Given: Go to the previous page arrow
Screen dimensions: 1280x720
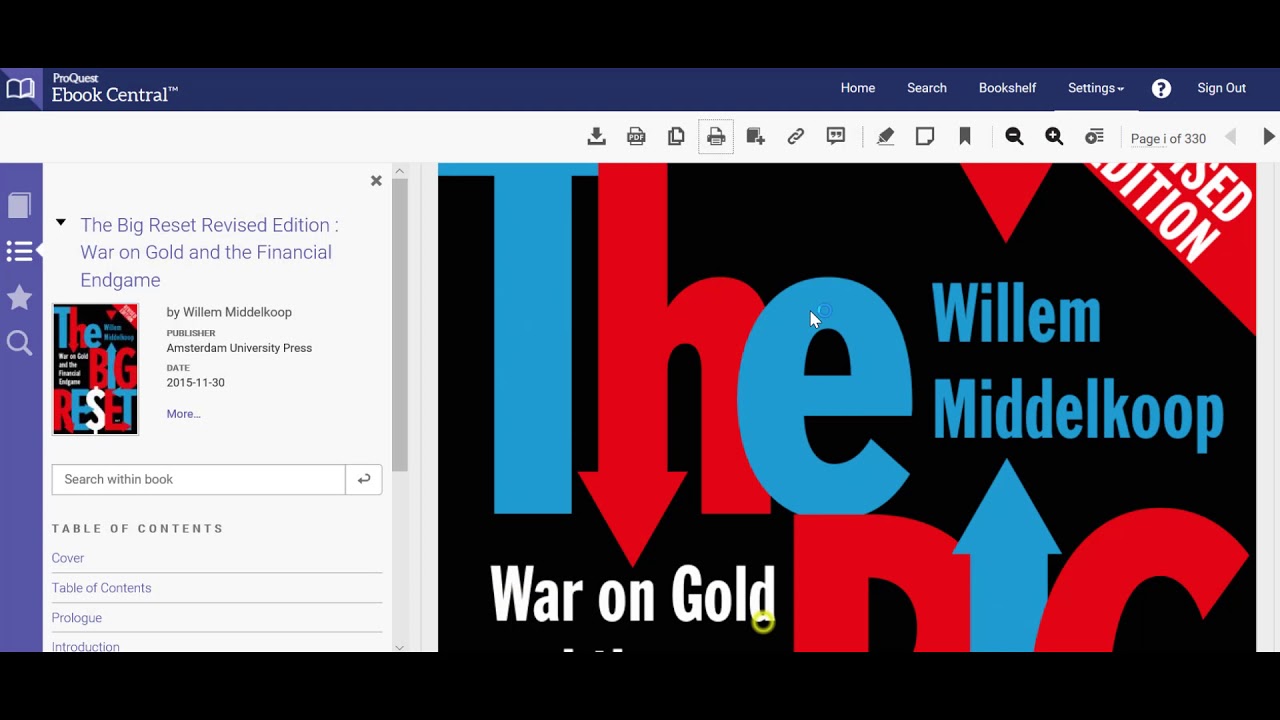Looking at the screenshot, I should [1231, 137].
